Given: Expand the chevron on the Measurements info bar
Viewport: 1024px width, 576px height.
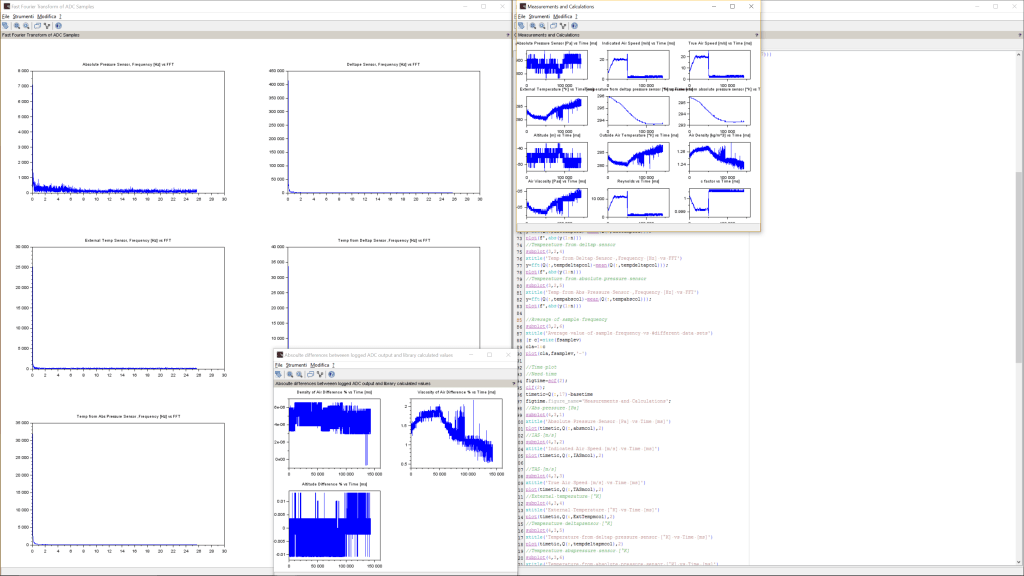Looking at the screenshot, I should (755, 33).
